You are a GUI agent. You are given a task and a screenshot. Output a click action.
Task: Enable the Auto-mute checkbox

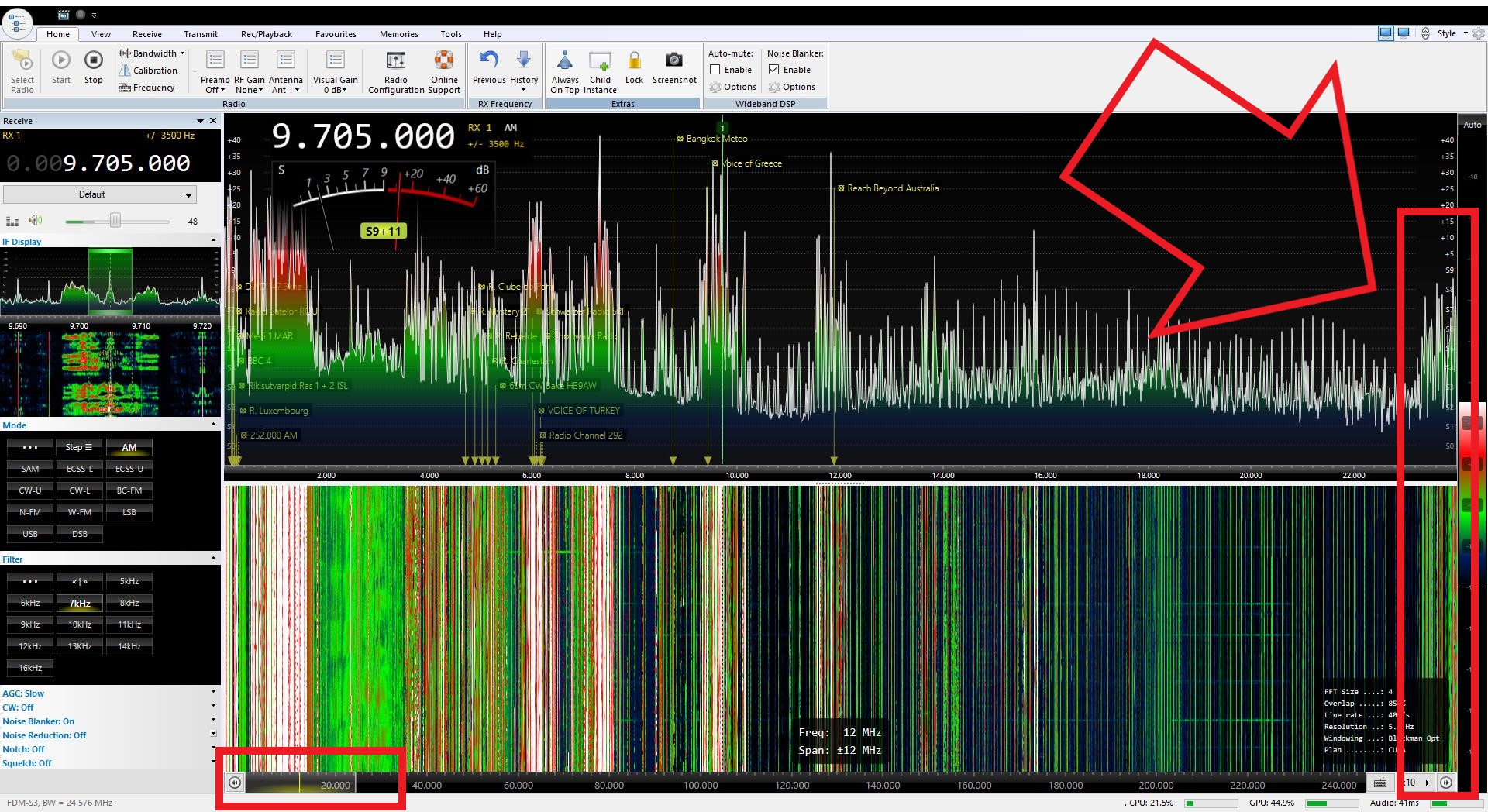715,70
